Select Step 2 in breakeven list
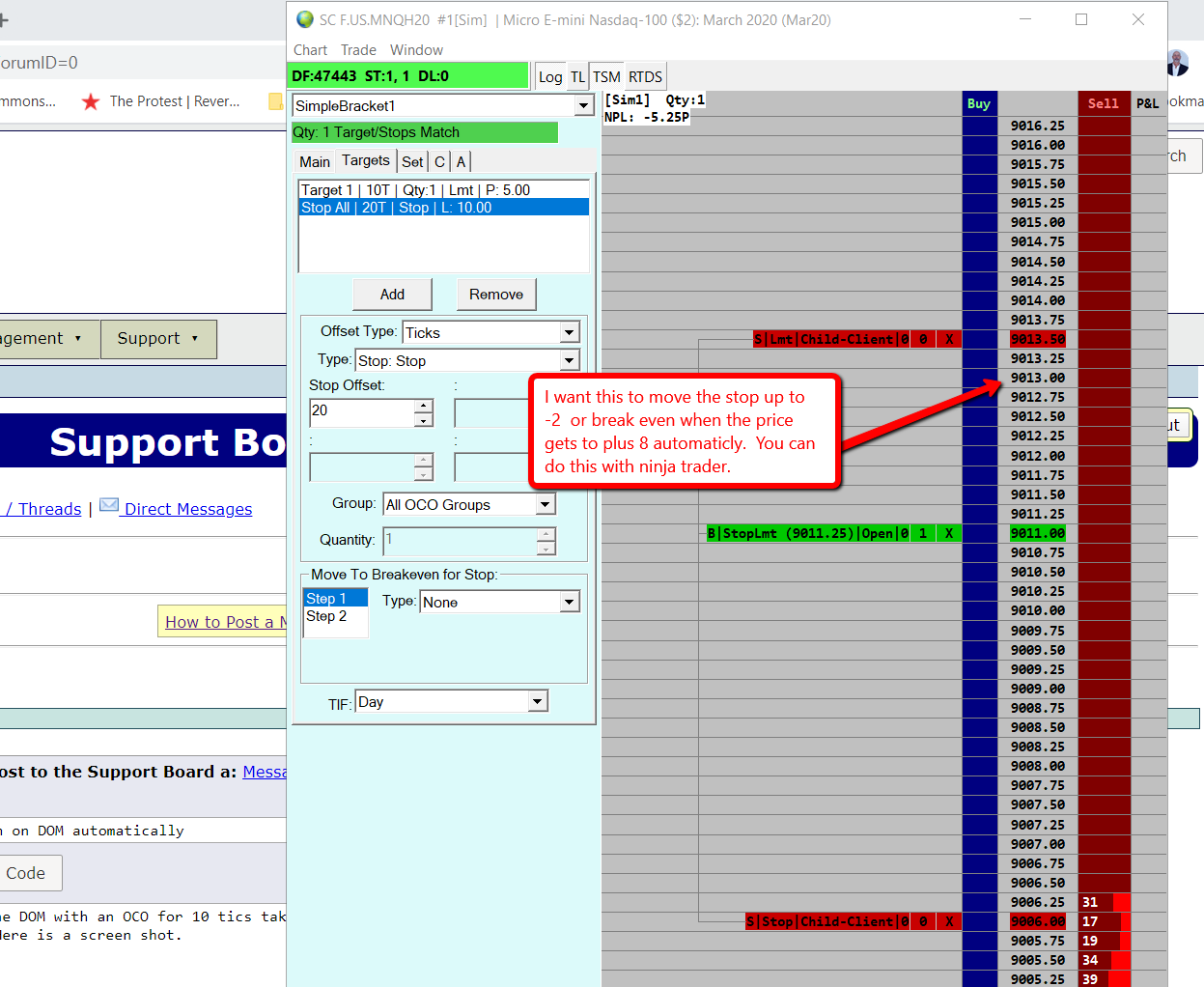The height and width of the screenshot is (987, 1204). [x=335, y=616]
